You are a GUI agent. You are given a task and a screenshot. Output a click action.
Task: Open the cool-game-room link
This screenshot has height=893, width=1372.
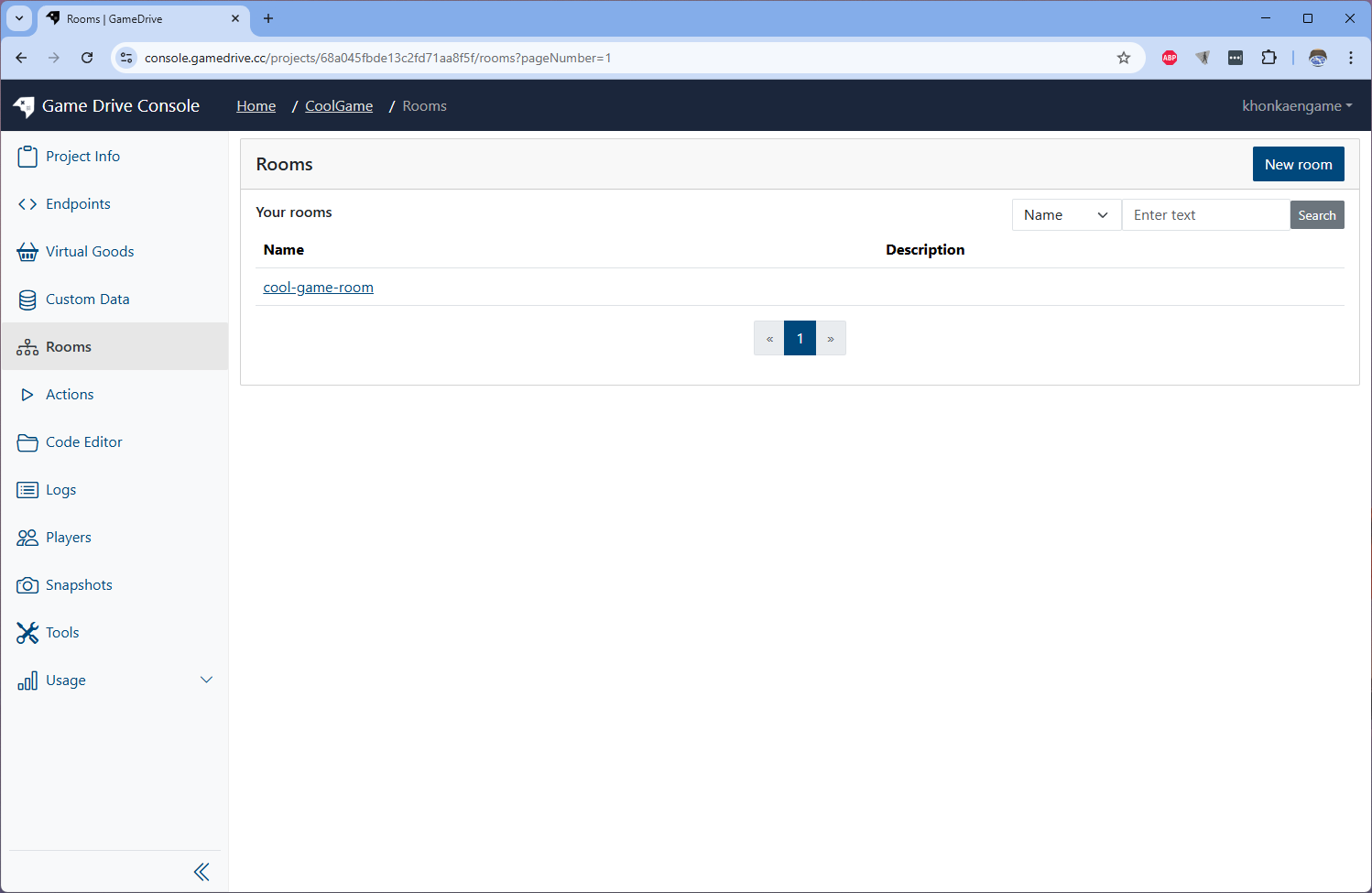(318, 288)
